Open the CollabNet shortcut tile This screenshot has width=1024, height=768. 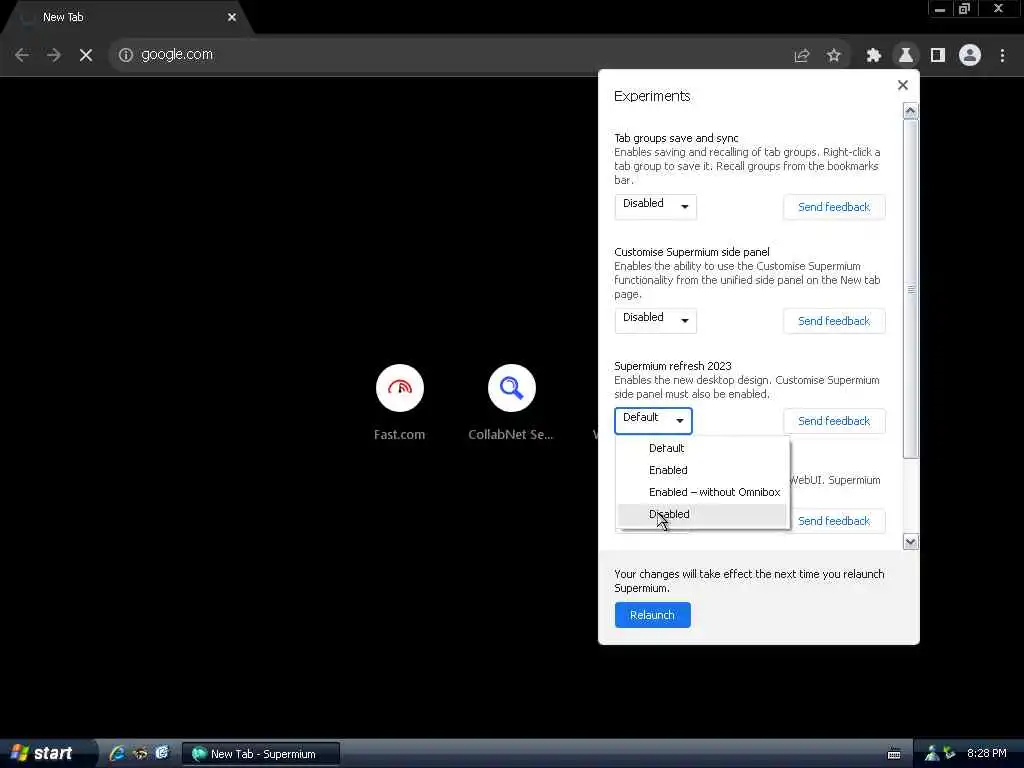[x=511, y=403]
